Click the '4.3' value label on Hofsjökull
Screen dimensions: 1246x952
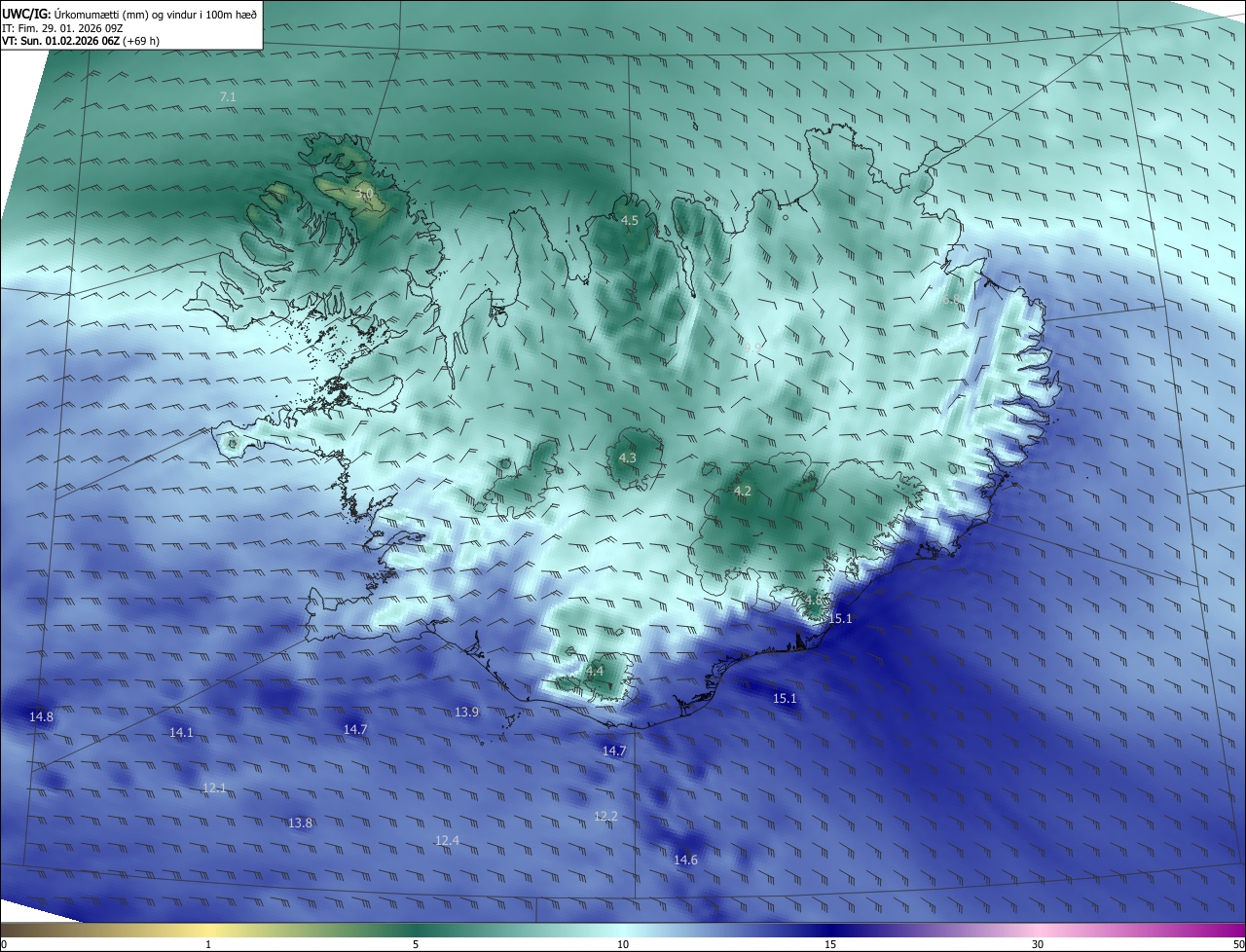(628, 458)
